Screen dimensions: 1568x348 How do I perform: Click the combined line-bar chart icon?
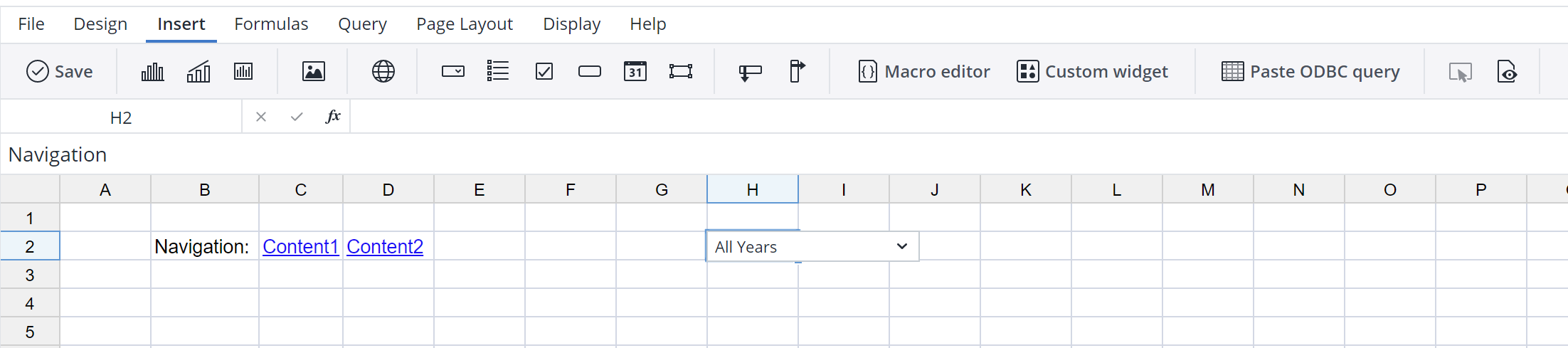198,72
